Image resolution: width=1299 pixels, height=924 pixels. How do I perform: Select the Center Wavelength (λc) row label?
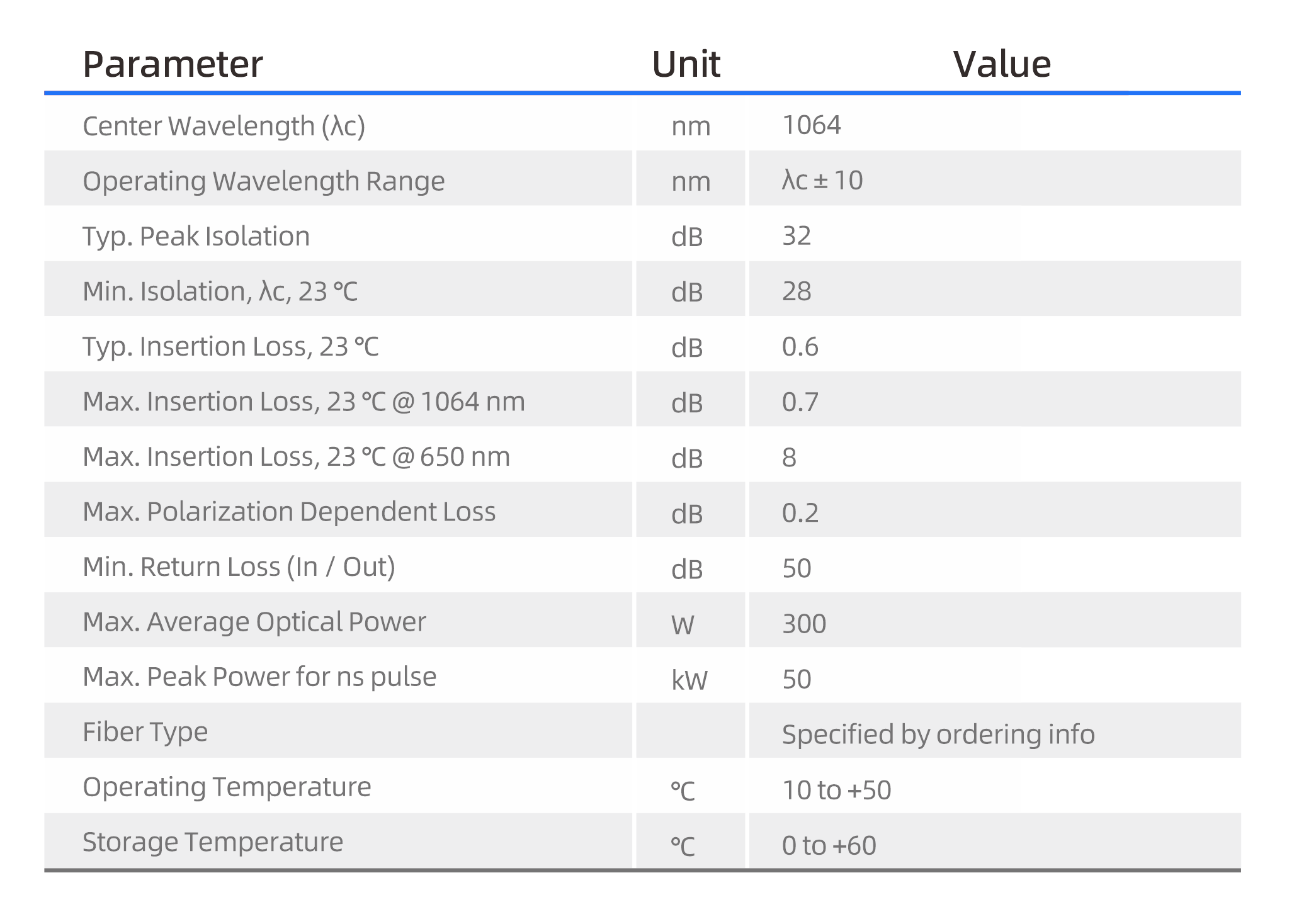(224, 126)
